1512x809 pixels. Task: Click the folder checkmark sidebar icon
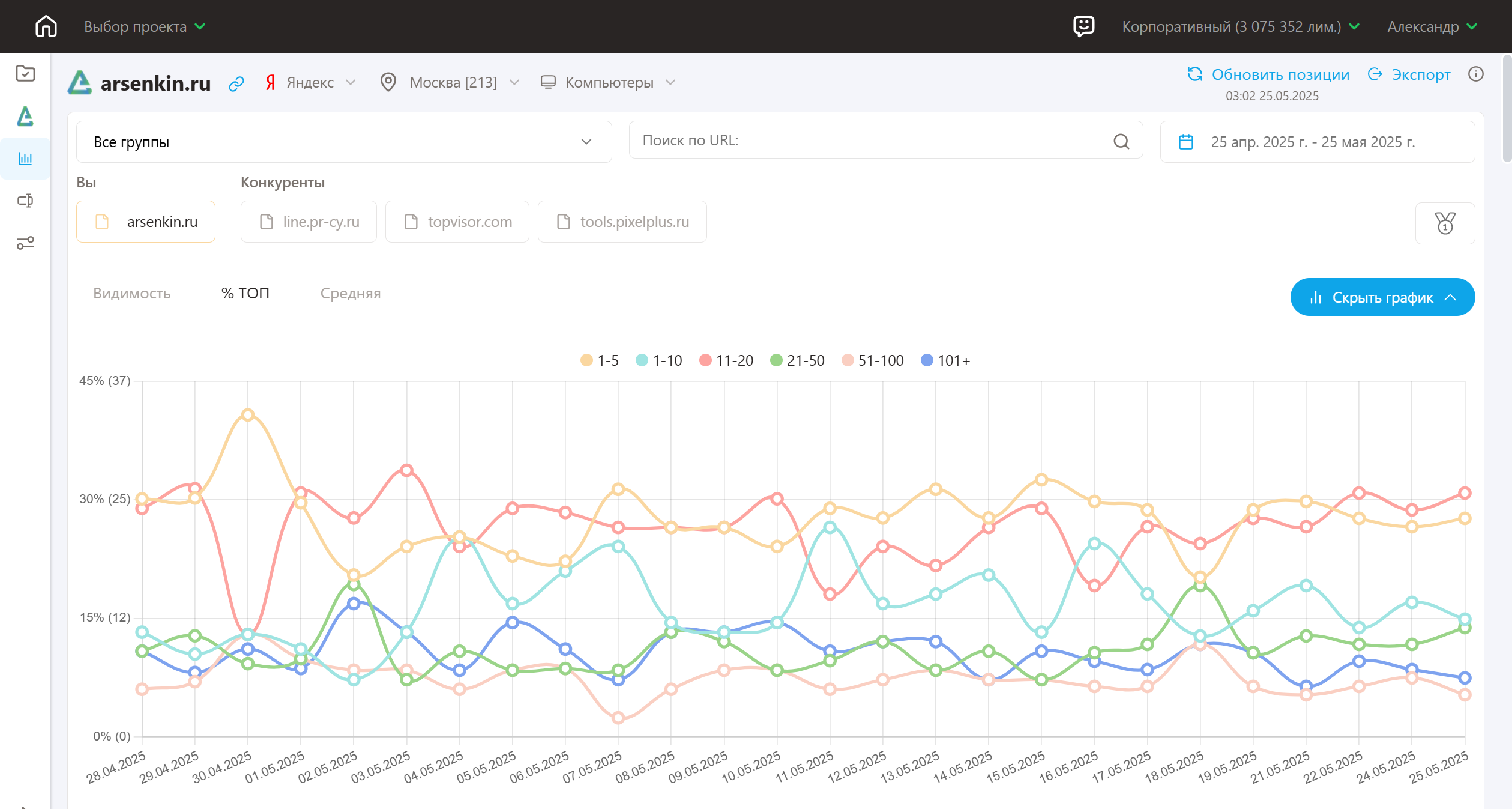coord(25,73)
